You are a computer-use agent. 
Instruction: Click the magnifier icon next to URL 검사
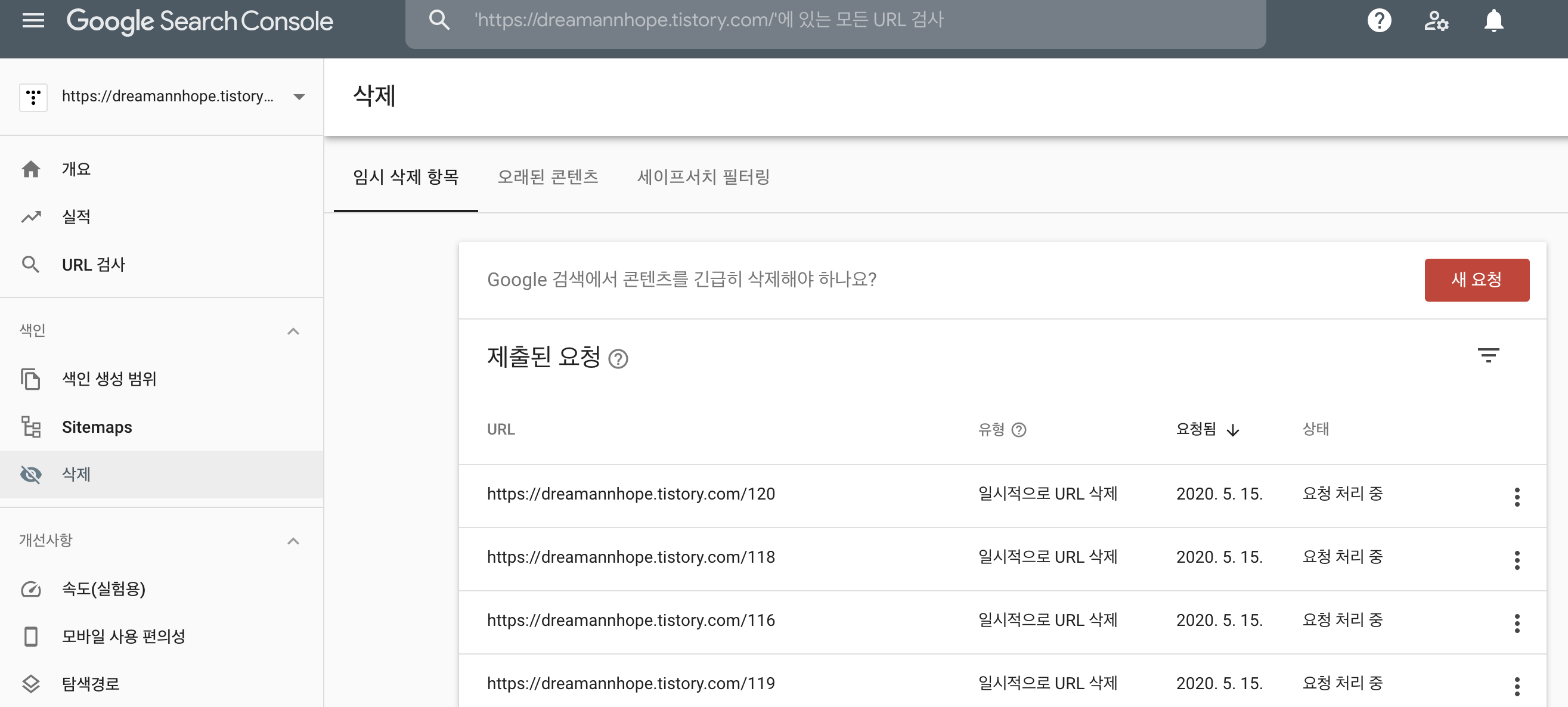[30, 265]
